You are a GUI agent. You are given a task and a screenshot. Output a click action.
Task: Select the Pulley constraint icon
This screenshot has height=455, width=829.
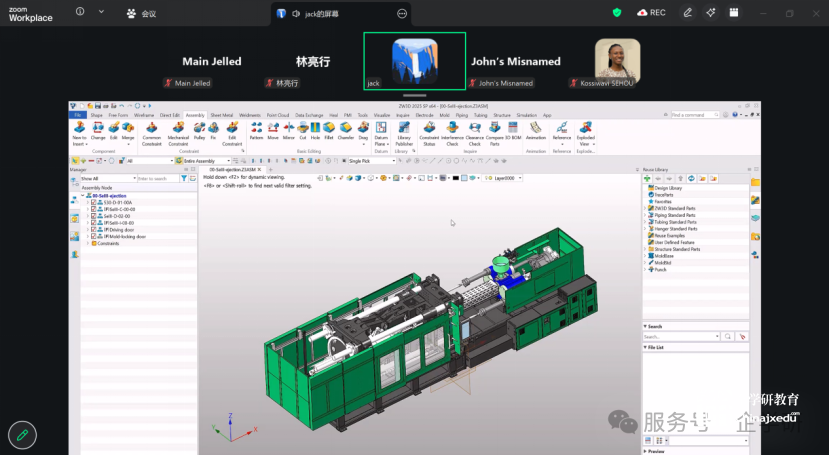pos(200,130)
